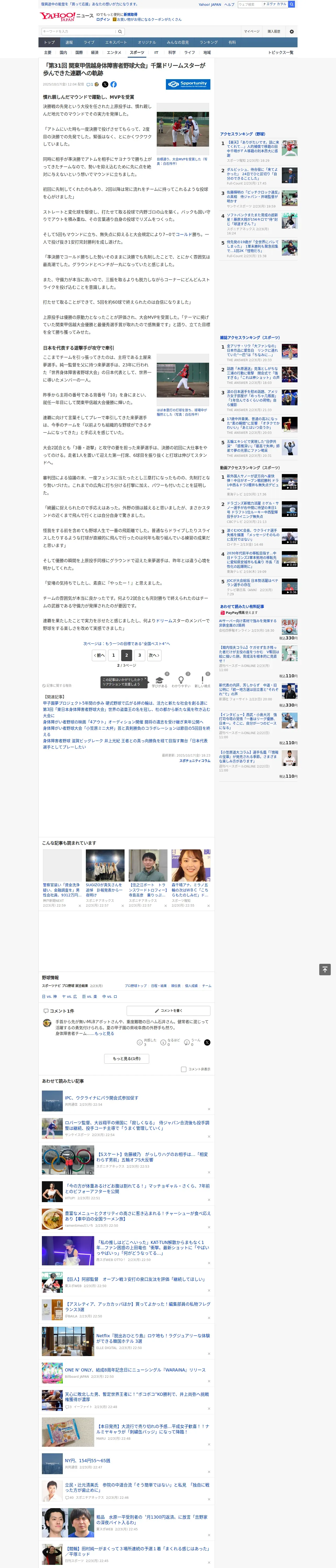The height and width of the screenshot is (1568, 336).
Task: Open the NY円、154円55〜65銭 article
Action: (x=88, y=1461)
